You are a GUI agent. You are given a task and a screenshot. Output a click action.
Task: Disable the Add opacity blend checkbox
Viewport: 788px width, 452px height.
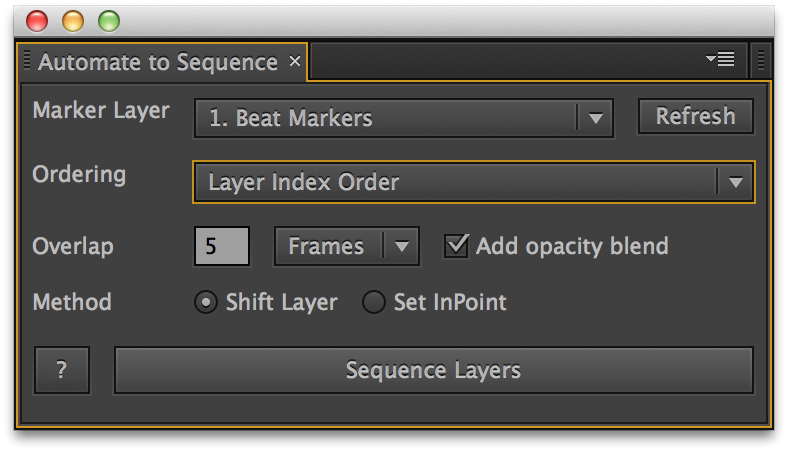[x=456, y=246]
